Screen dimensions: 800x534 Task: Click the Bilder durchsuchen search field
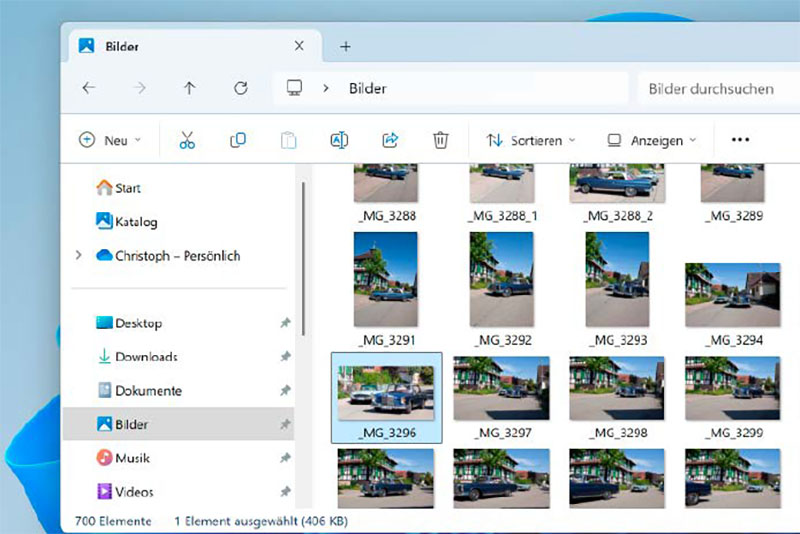(x=717, y=89)
